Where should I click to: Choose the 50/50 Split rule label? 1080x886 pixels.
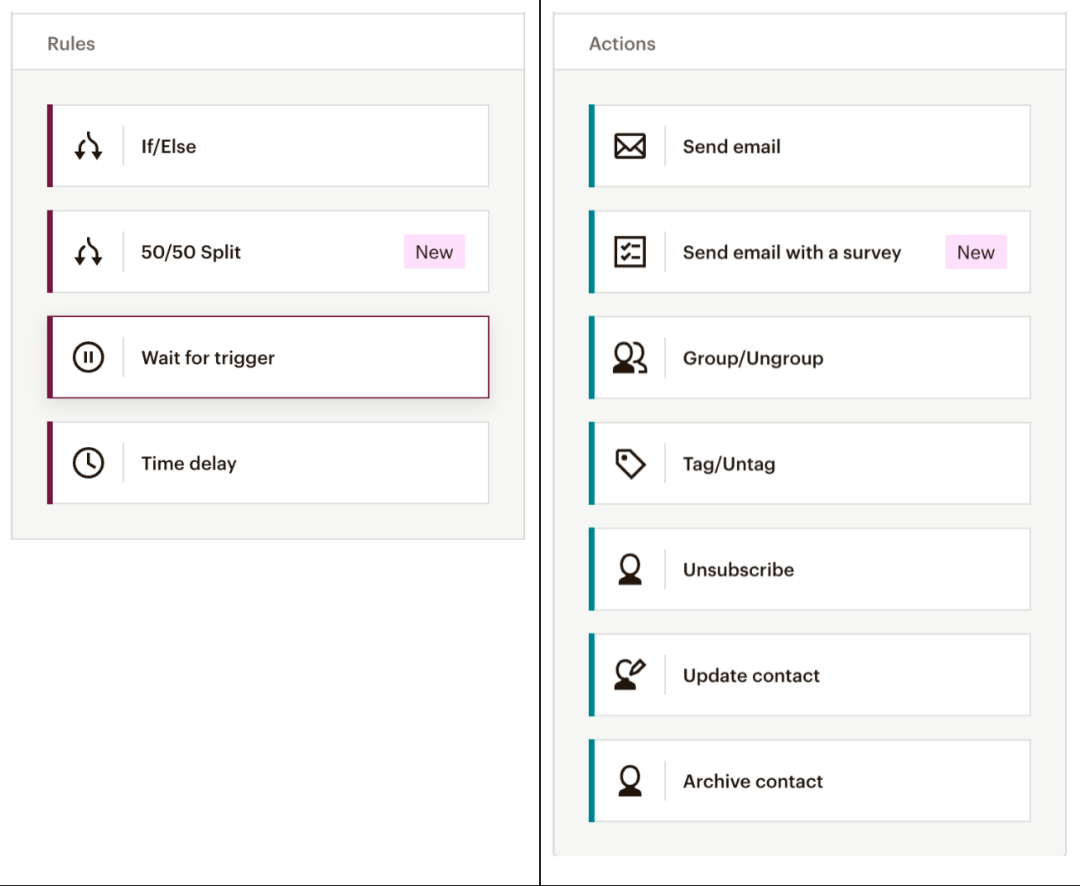click(191, 252)
